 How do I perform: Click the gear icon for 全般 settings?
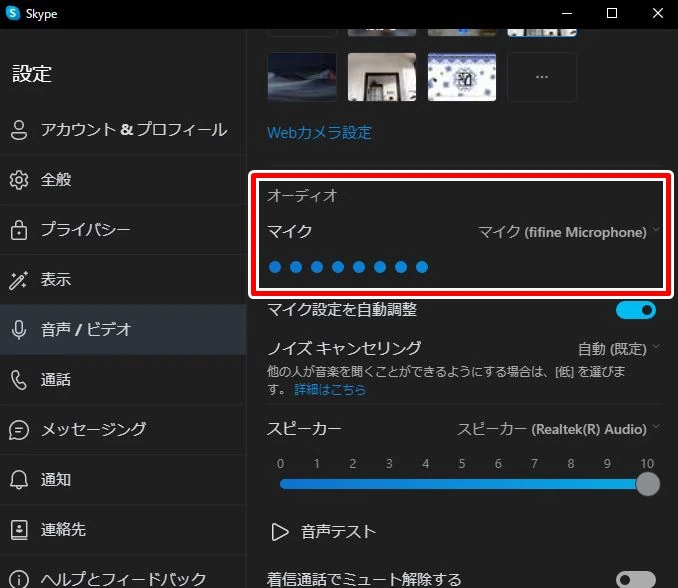coord(18,180)
